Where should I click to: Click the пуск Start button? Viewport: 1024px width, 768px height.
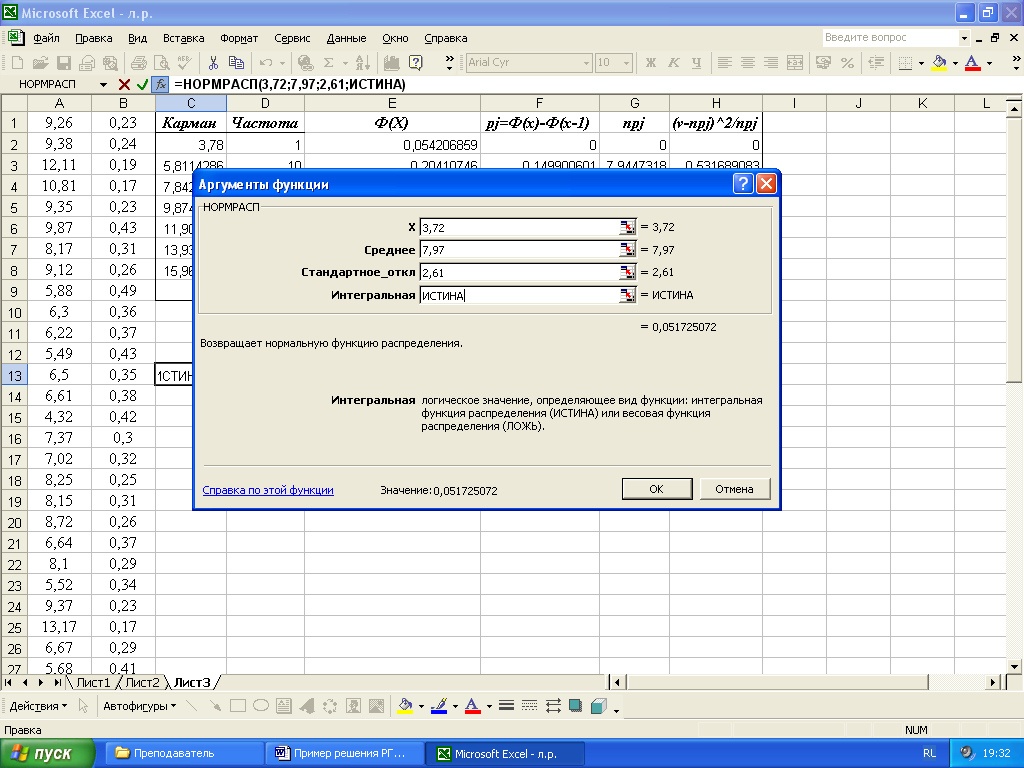click(x=47, y=754)
